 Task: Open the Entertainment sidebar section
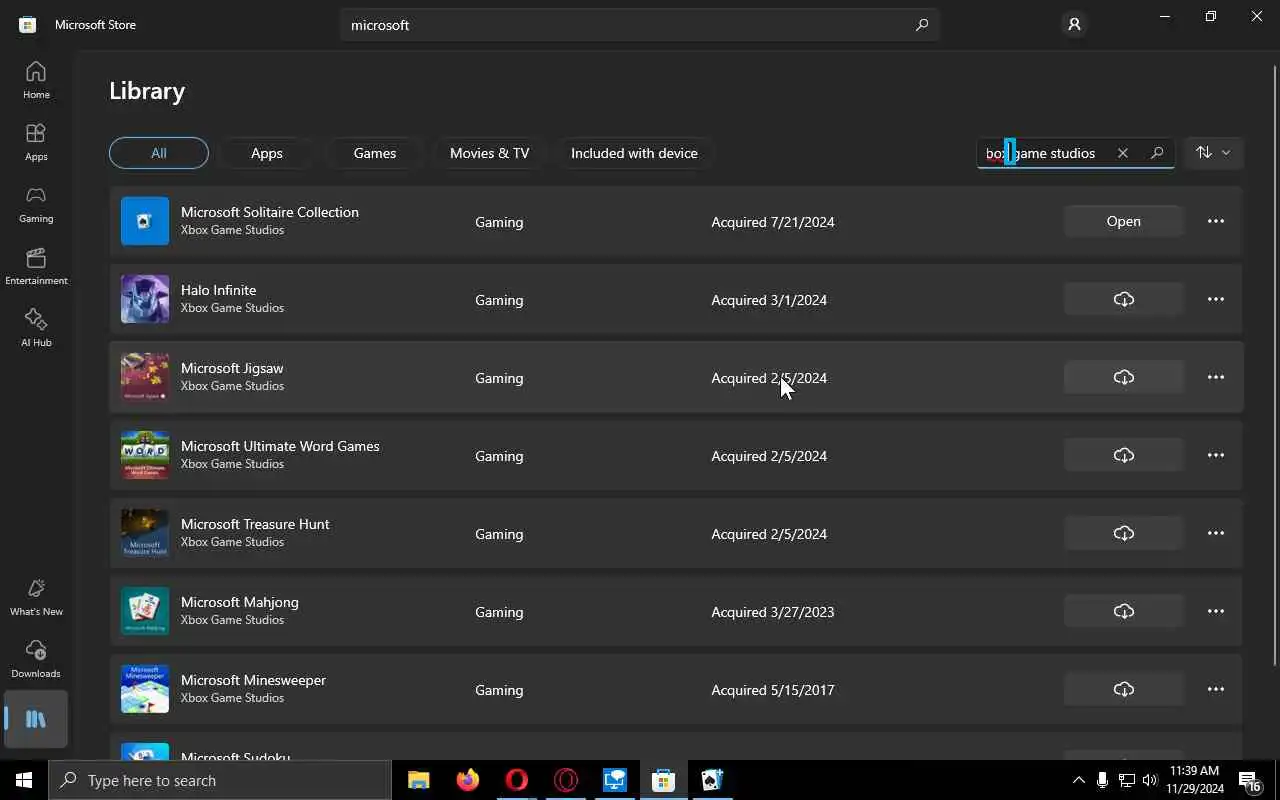(36, 266)
